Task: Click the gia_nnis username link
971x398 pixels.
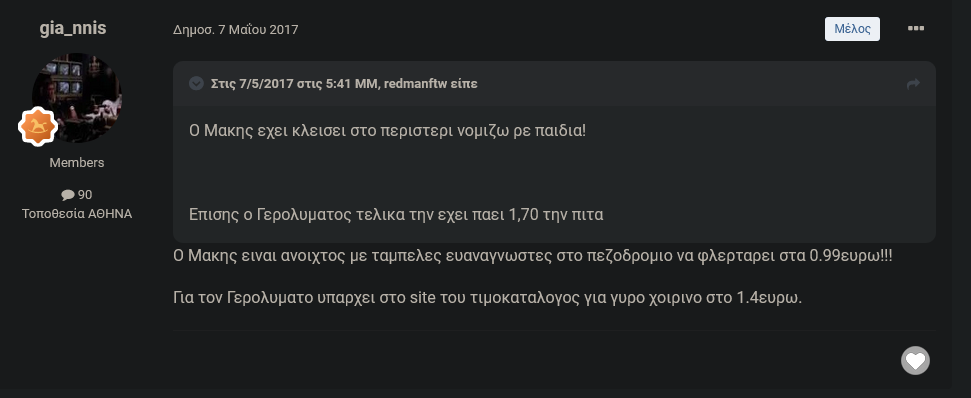Action: coord(73,28)
